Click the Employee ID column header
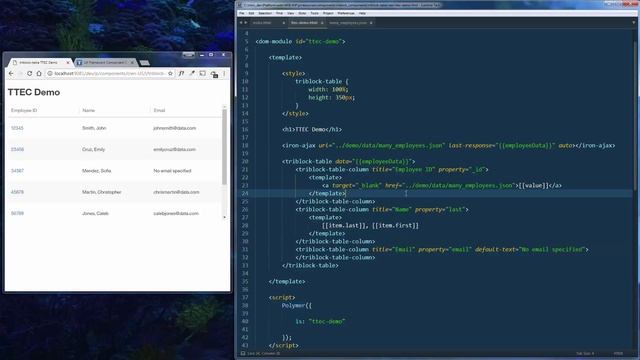The height and width of the screenshot is (360, 640). pos(24,110)
